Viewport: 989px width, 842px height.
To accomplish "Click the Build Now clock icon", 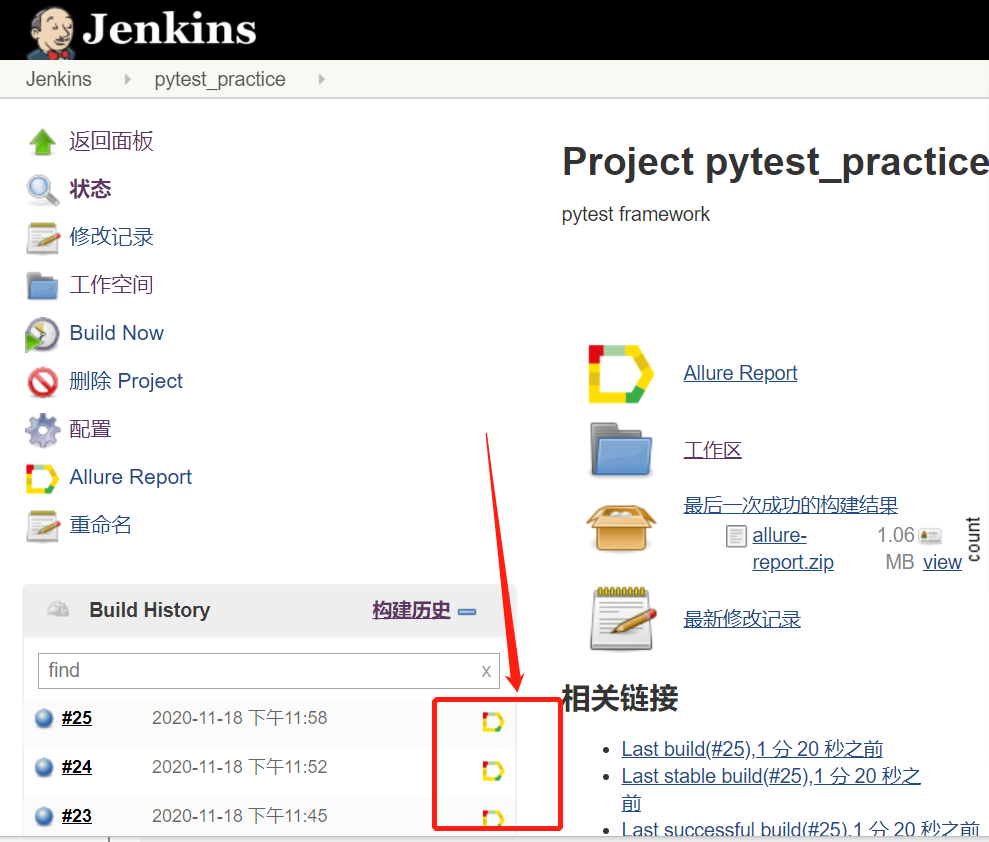I will point(42,334).
